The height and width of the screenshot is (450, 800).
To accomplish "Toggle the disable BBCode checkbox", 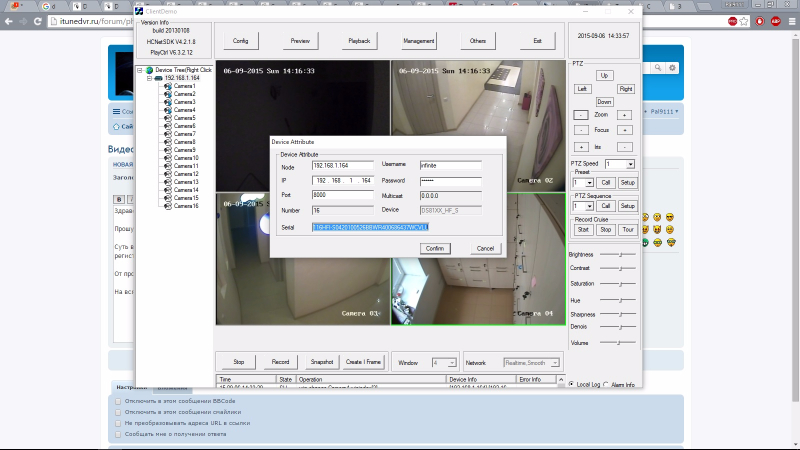I will point(118,402).
